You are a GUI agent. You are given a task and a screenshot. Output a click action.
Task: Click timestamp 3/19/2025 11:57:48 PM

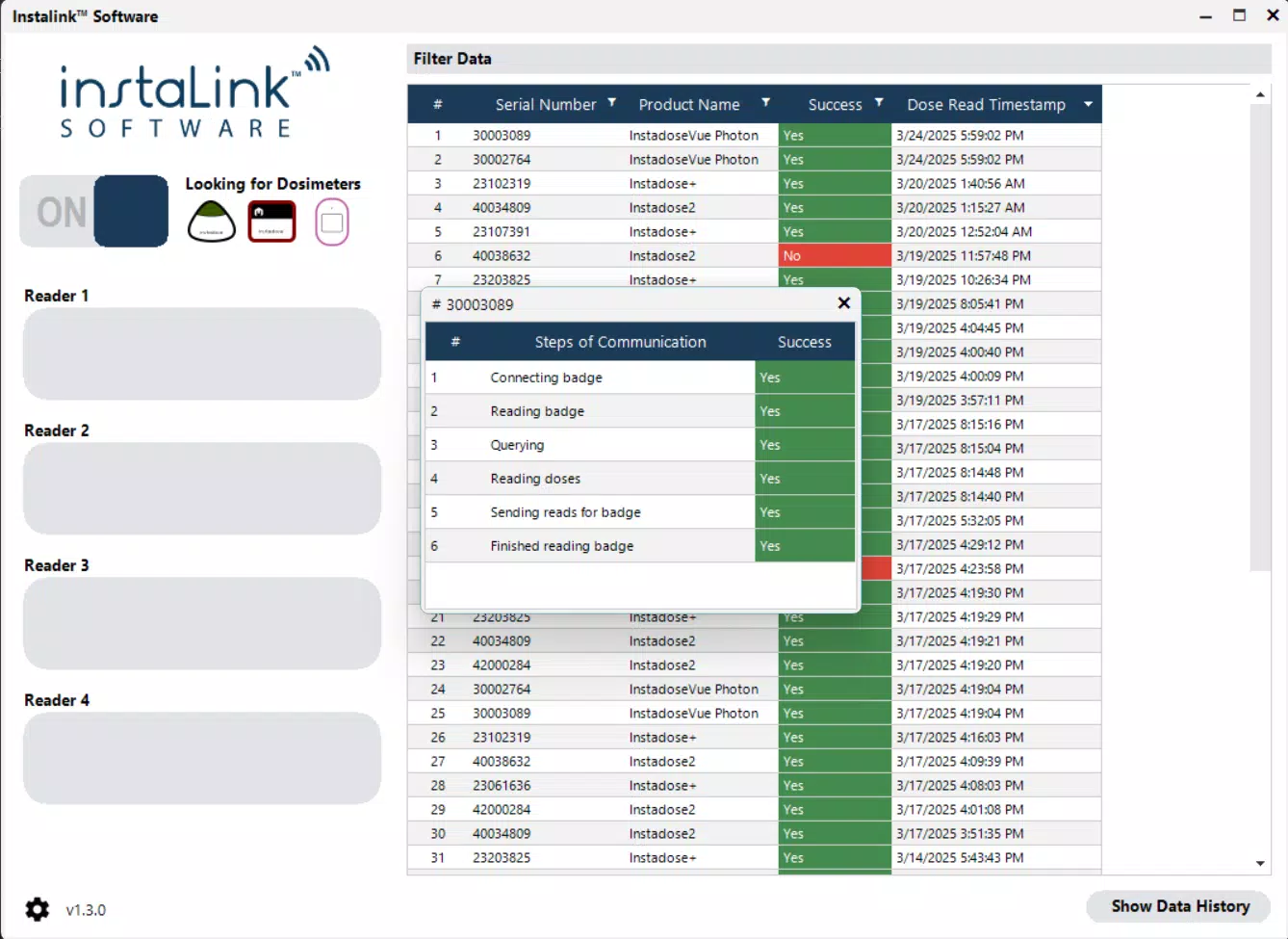tap(964, 256)
